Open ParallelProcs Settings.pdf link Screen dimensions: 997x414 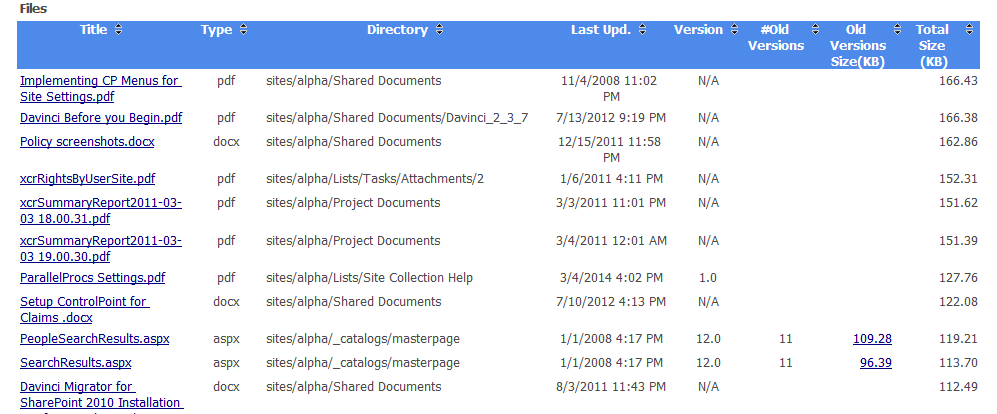click(x=92, y=278)
